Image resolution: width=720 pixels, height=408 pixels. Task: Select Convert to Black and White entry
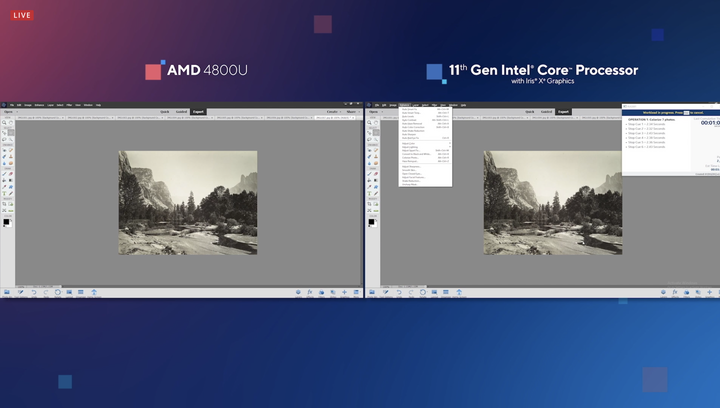click(x=425, y=154)
